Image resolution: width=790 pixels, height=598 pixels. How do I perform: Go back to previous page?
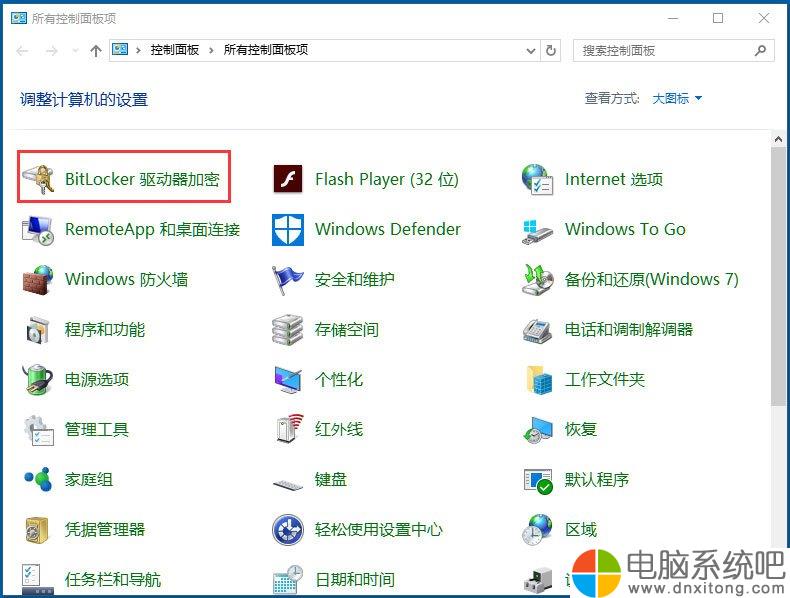[x=23, y=50]
